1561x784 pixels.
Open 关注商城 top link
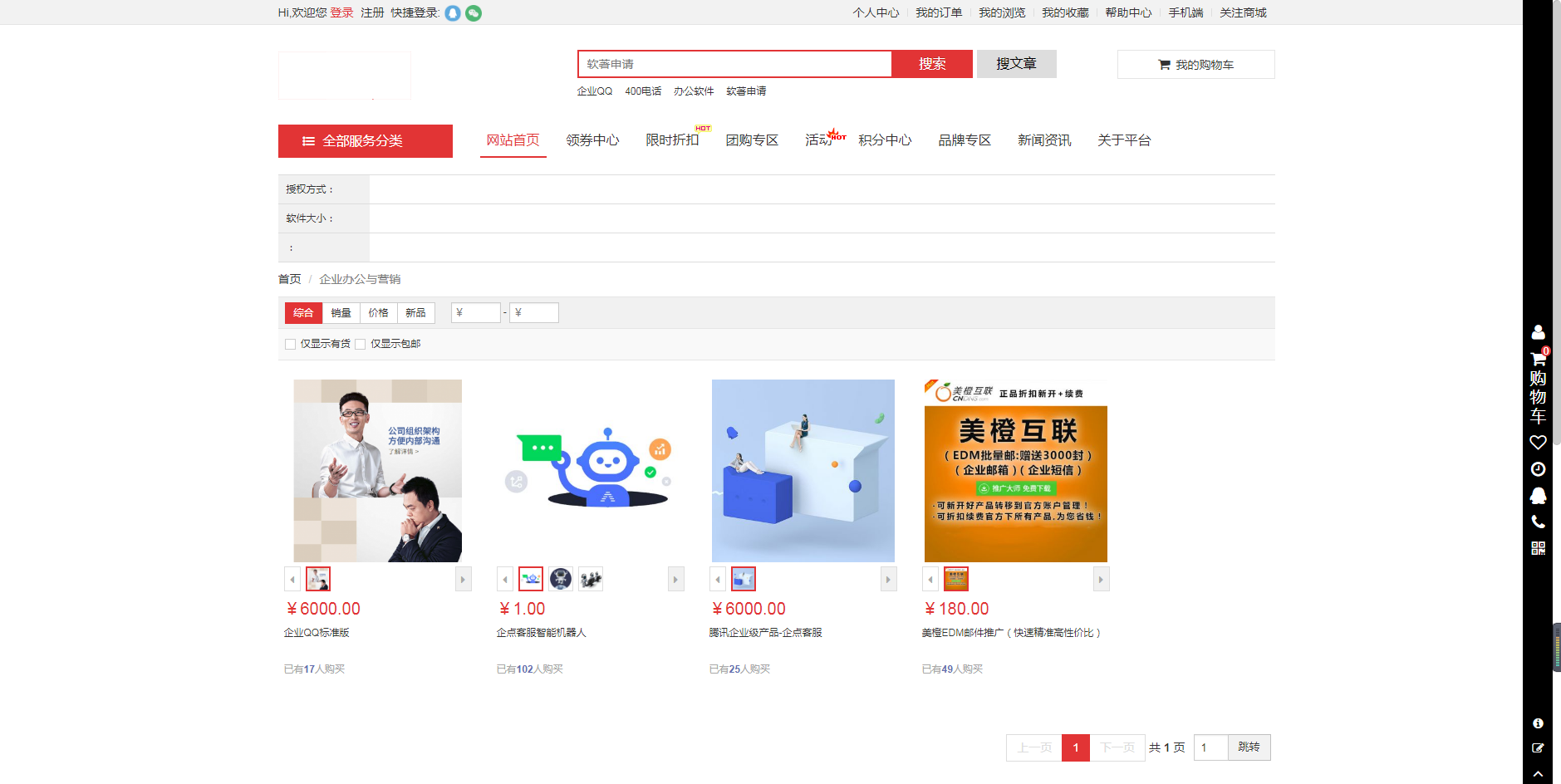click(1243, 12)
